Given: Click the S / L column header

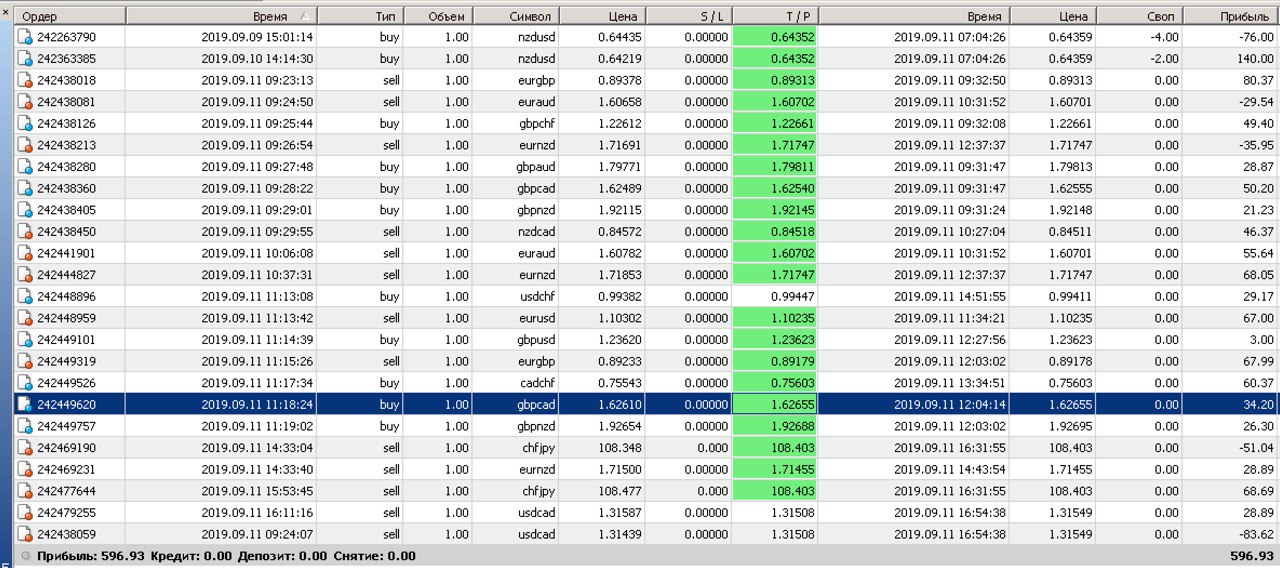Looking at the screenshot, I should tap(689, 17).
